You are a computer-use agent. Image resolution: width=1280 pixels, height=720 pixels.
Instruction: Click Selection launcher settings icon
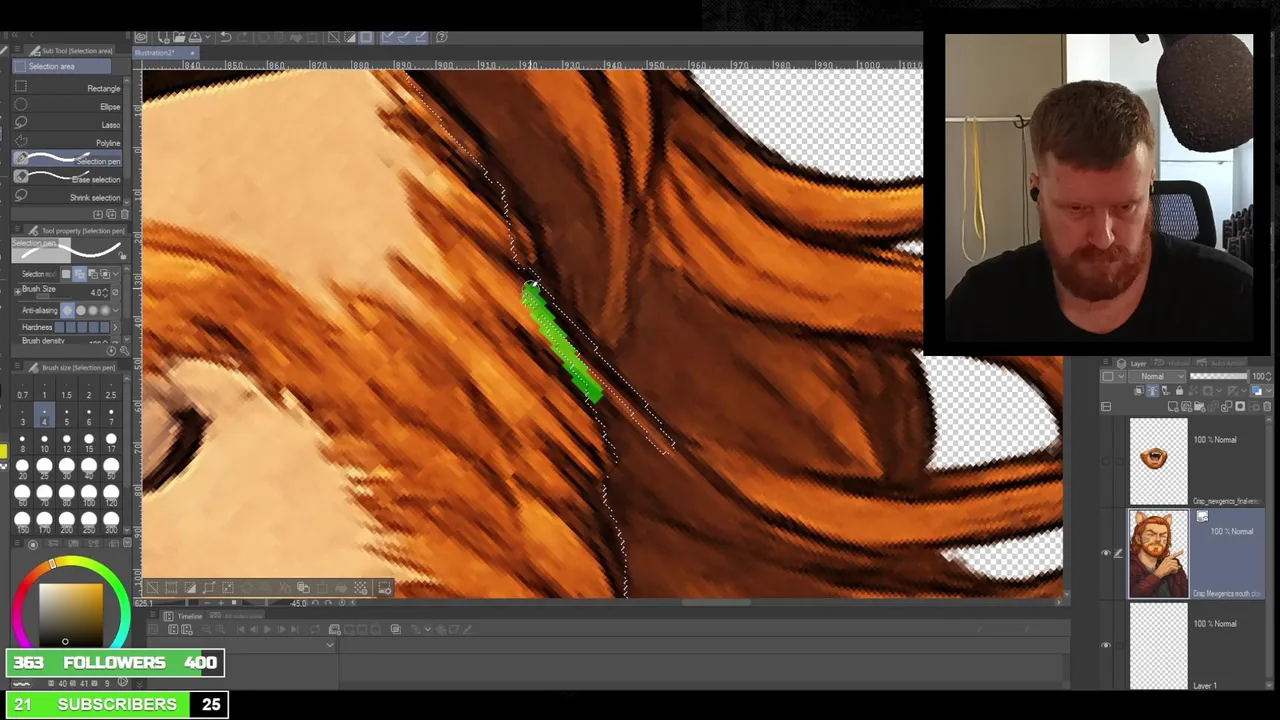[385, 588]
